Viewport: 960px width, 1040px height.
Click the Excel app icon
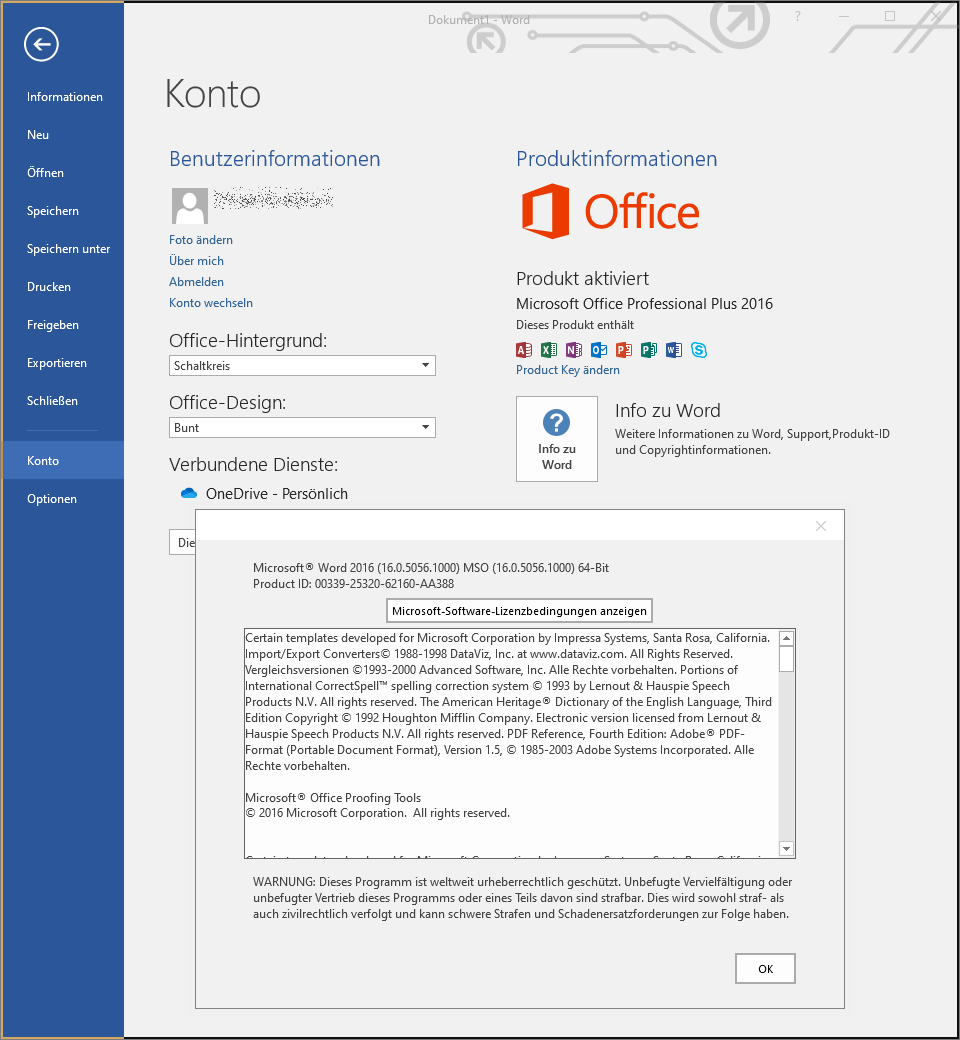click(549, 350)
